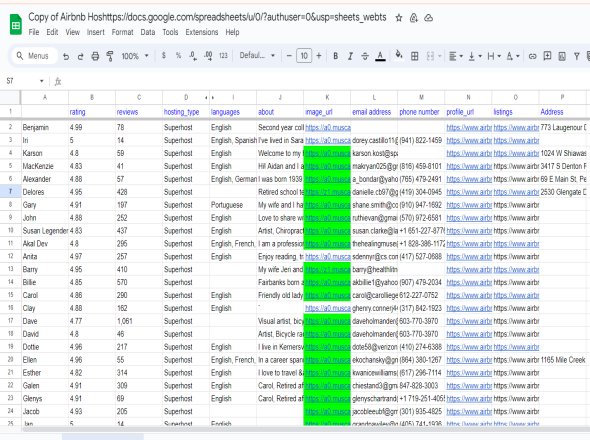Click the move-to-folder icon beside title
590x440 pixels.
(x=414, y=18)
